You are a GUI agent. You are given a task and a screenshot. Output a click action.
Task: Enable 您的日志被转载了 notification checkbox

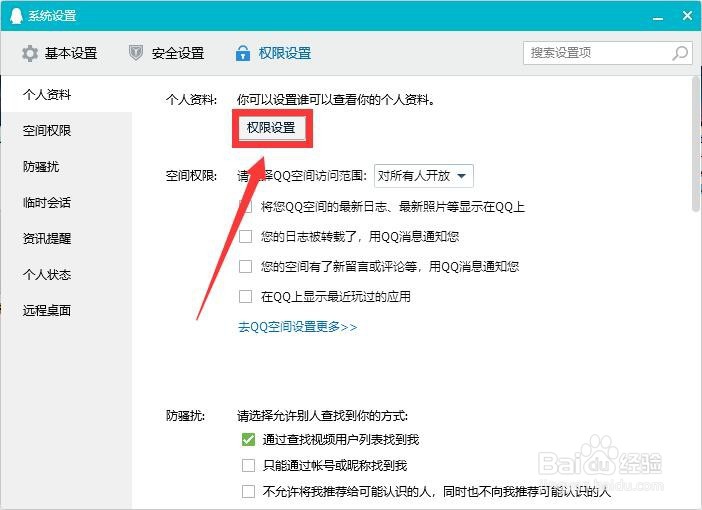coord(245,236)
